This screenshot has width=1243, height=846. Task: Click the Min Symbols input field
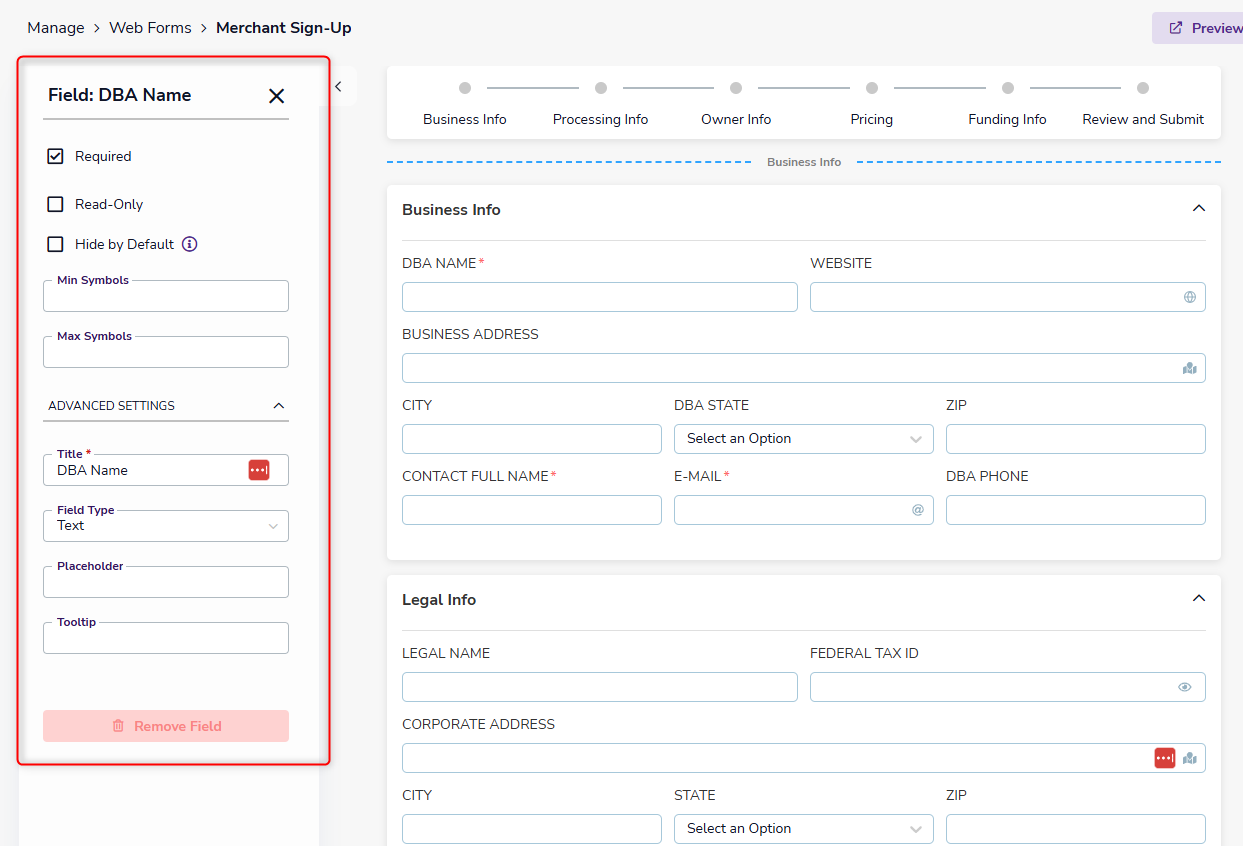166,296
